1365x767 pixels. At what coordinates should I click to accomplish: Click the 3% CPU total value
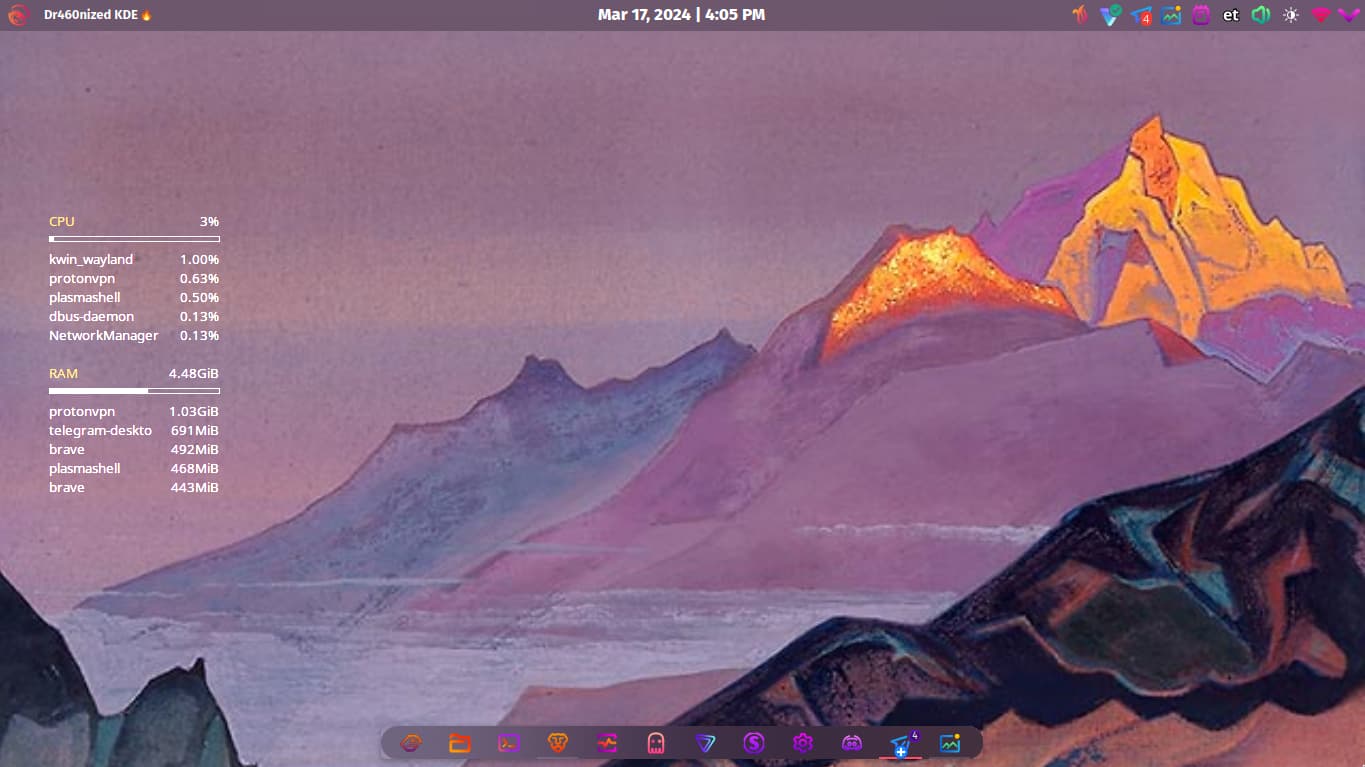point(209,221)
